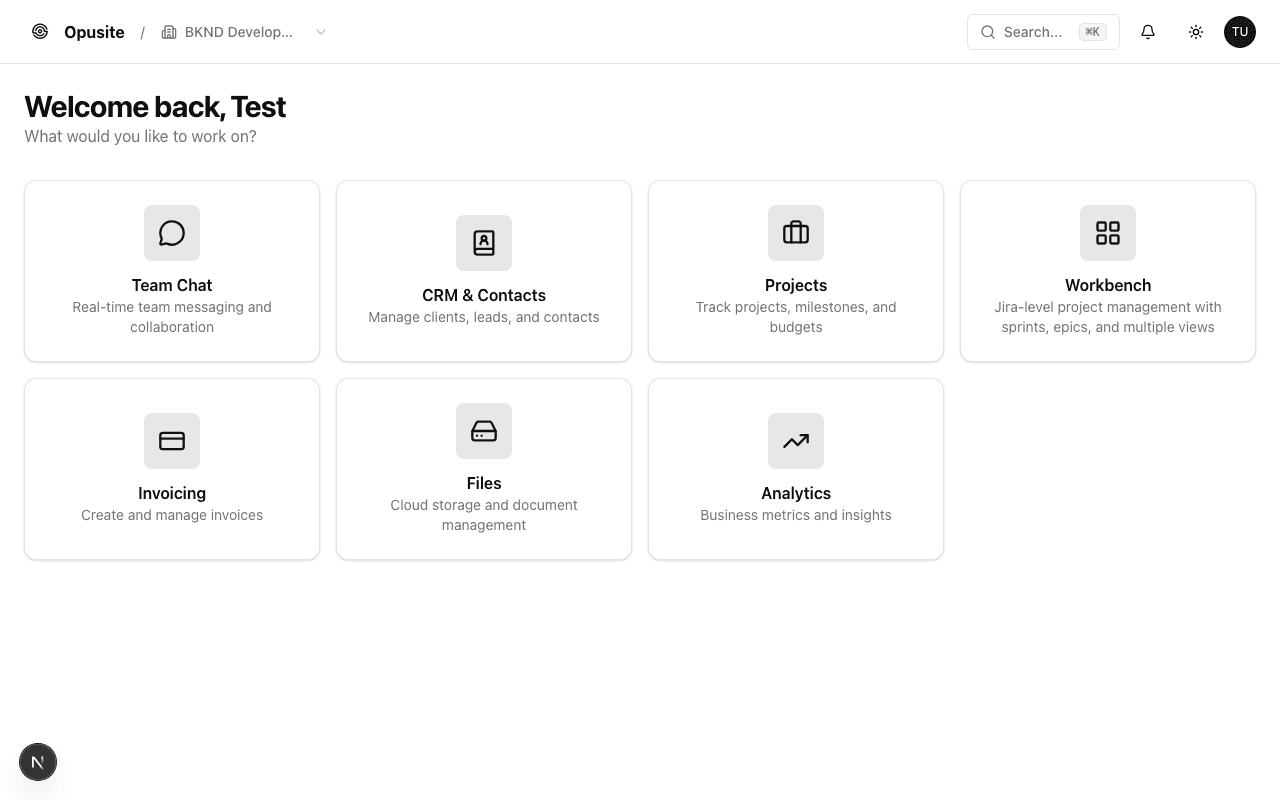Viewport: 1280px width, 800px height.
Task: Open the Analytics trending chart icon
Action: [796, 441]
